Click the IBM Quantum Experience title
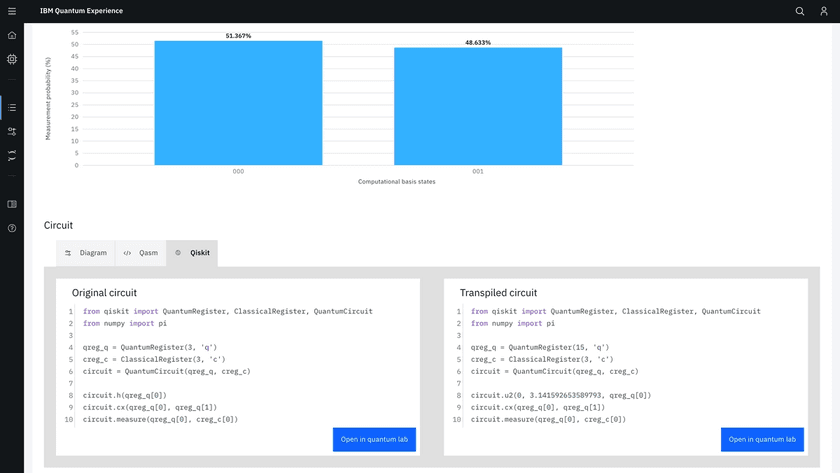Viewport: 840px width, 473px height. [x=81, y=11]
